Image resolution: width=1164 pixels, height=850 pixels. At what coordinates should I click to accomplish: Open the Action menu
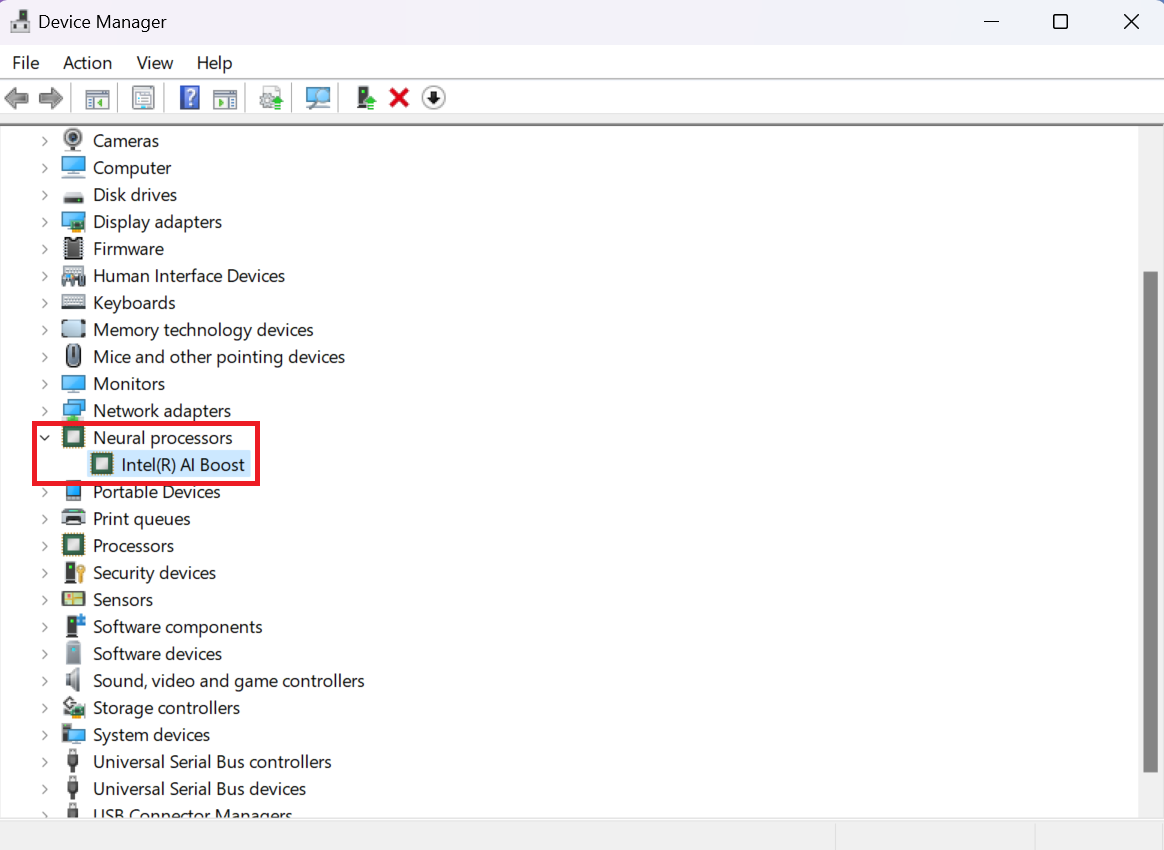pyautogui.click(x=87, y=63)
